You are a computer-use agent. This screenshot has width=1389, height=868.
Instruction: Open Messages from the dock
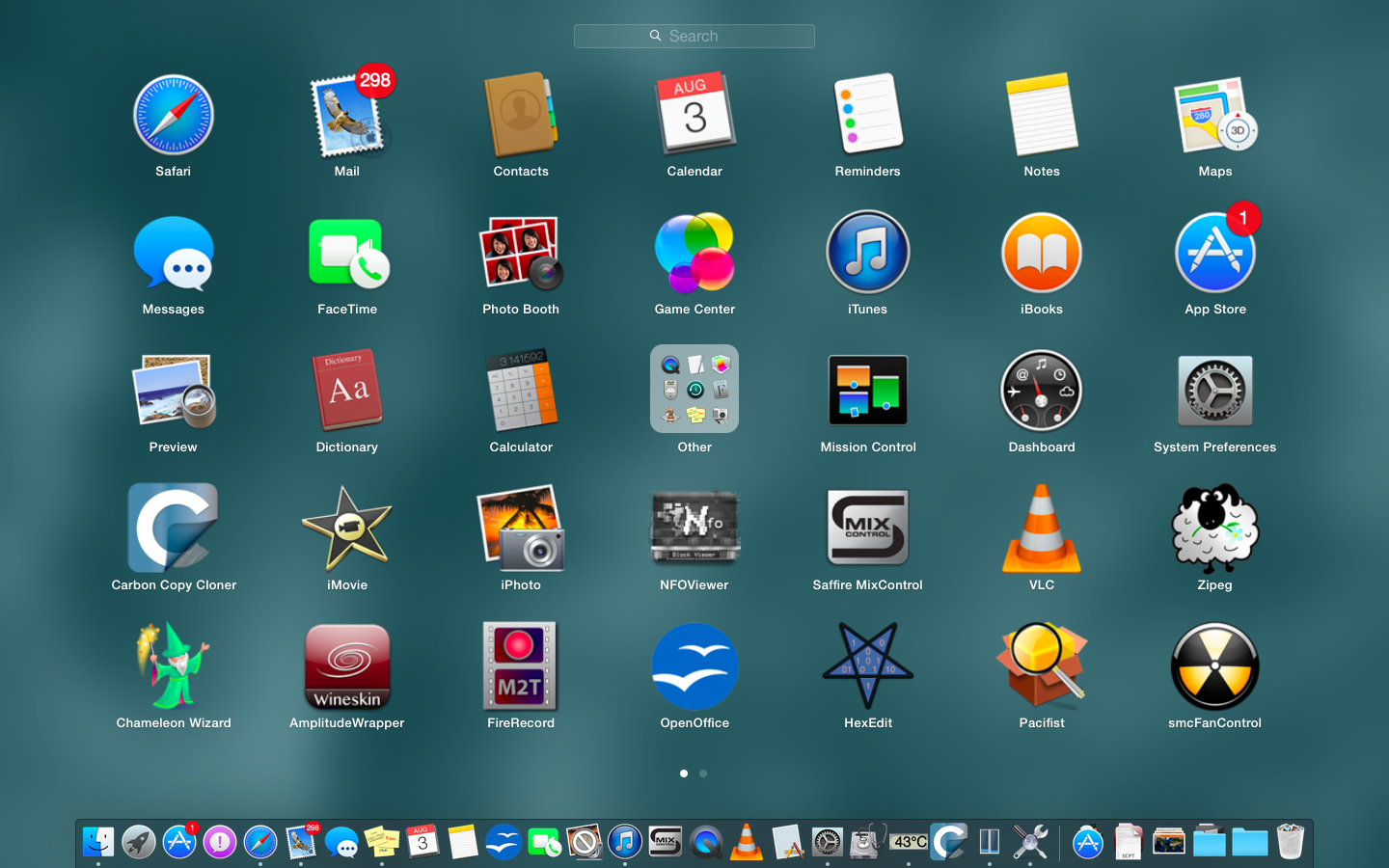click(x=341, y=843)
